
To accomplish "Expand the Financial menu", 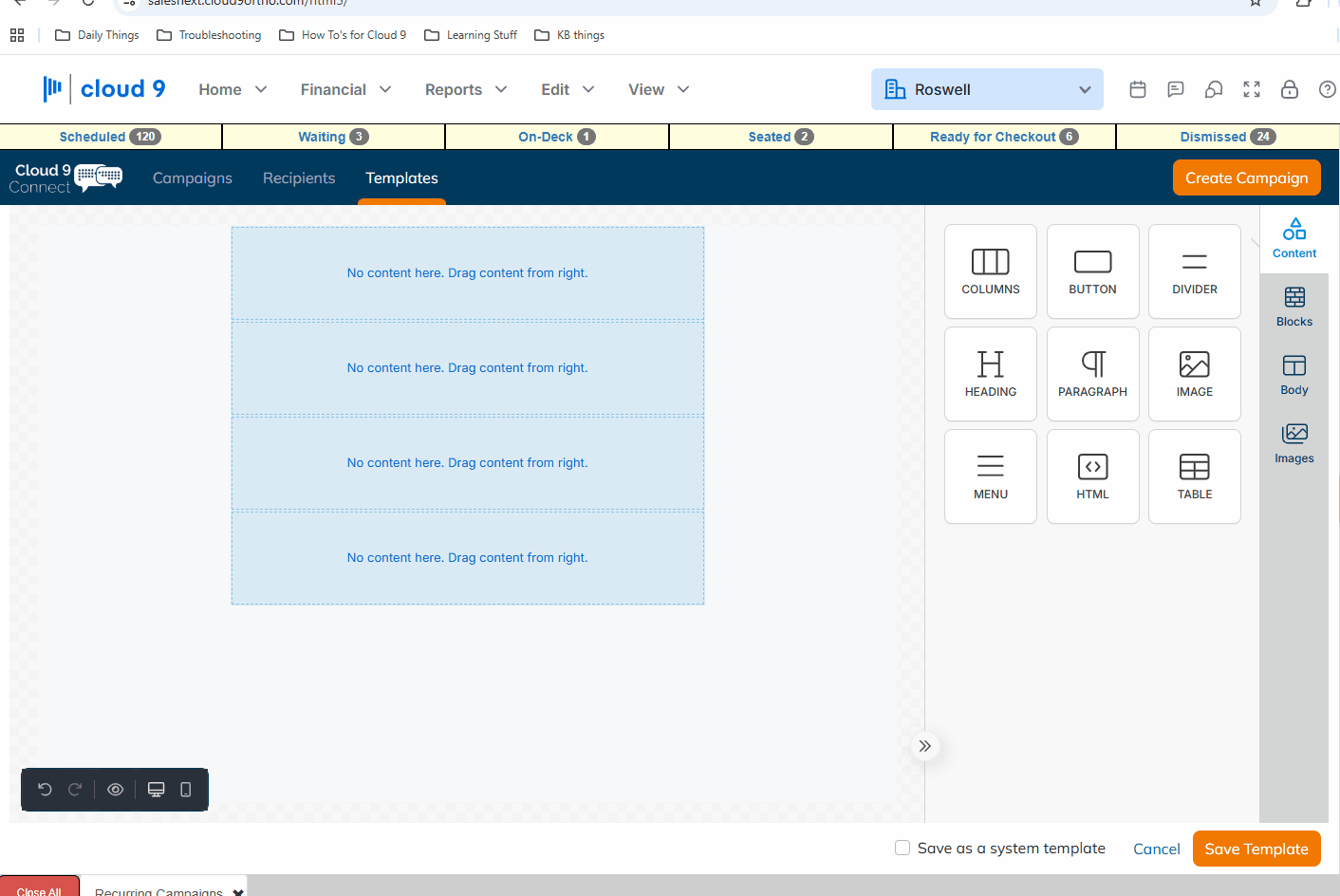I will click(345, 89).
